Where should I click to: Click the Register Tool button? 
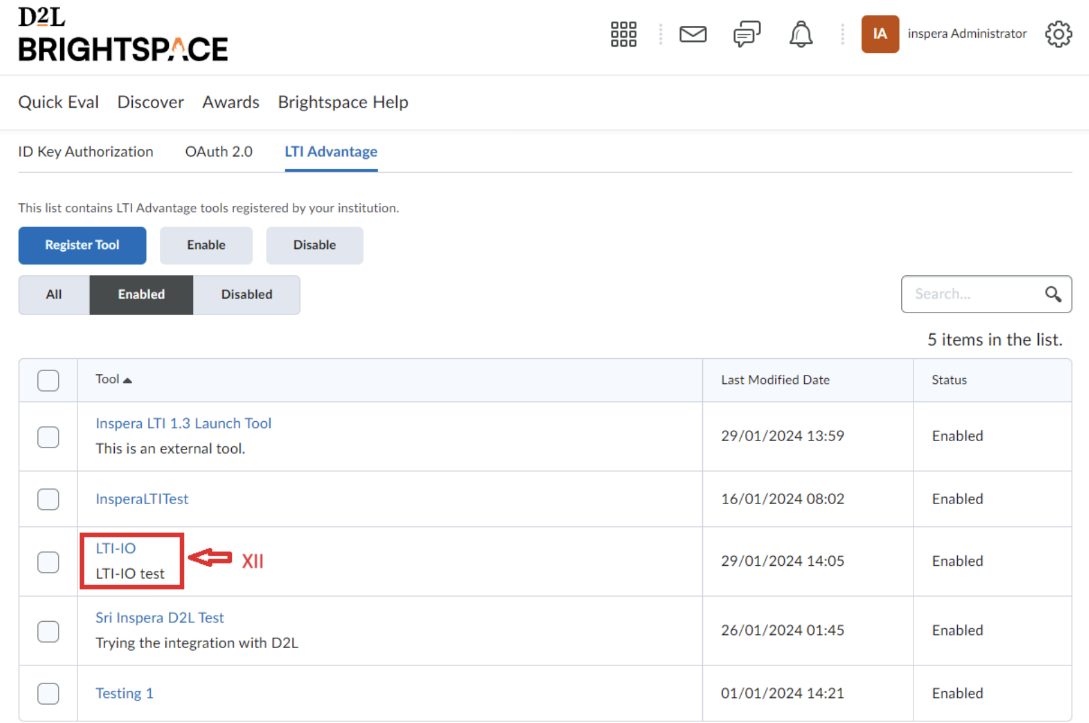[x=82, y=245]
